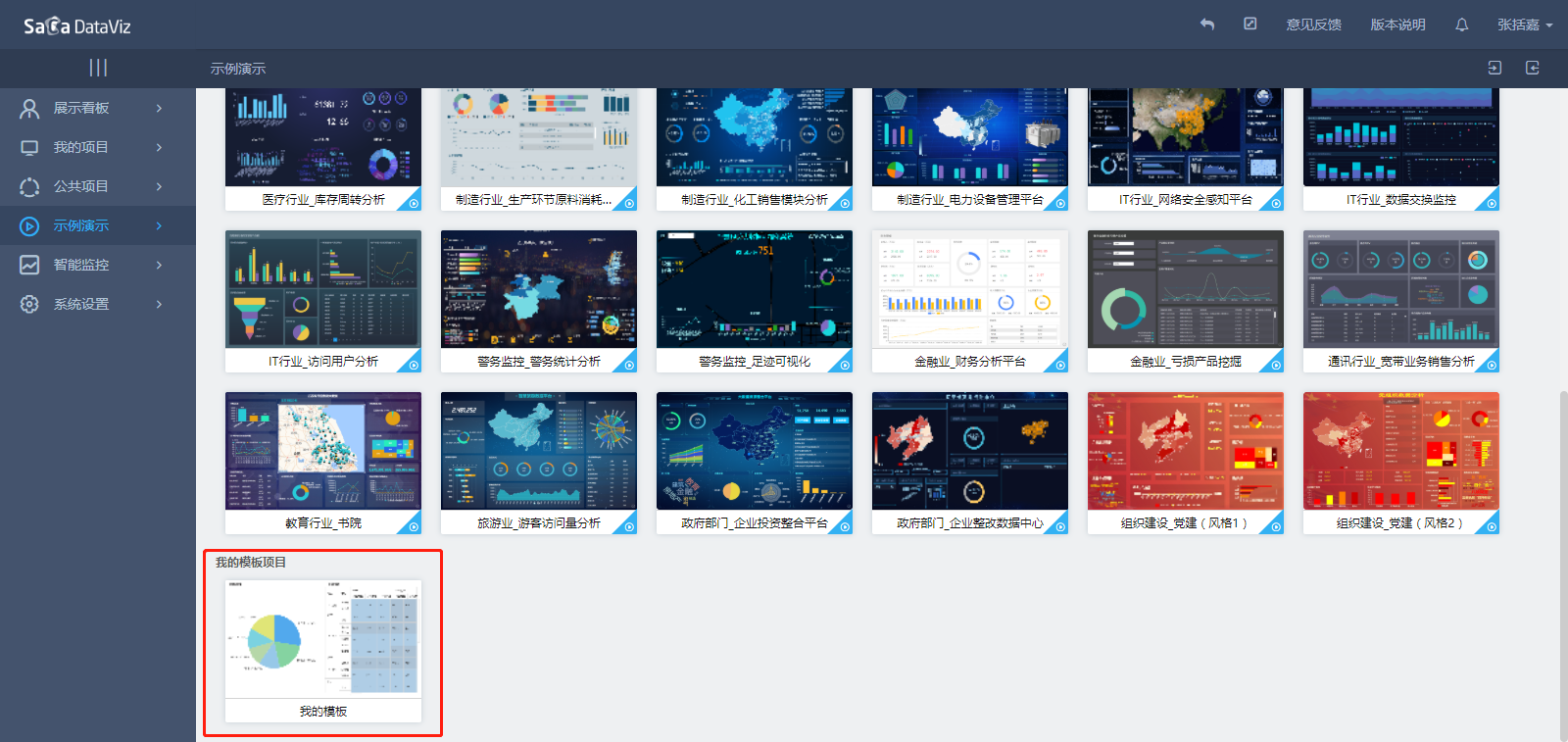Preview 制造行业_化工销售模块分析 via corner icon
Screen dimensions: 1568x742
pyautogui.click(x=845, y=203)
